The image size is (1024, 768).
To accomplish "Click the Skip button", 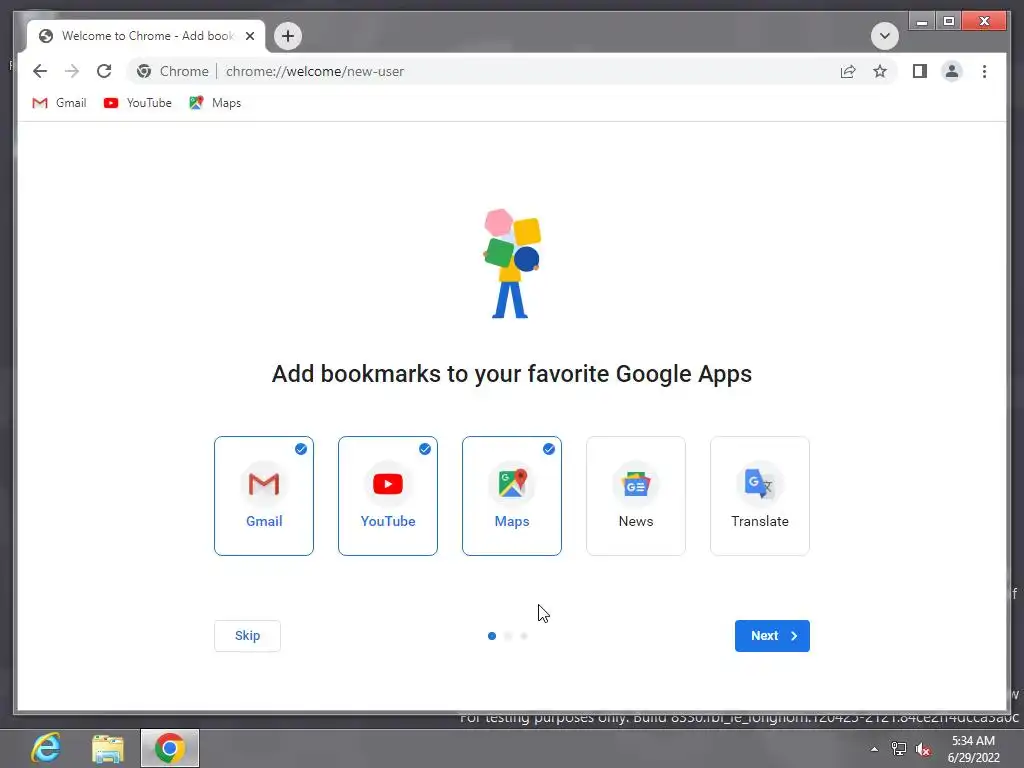I will coord(248,635).
